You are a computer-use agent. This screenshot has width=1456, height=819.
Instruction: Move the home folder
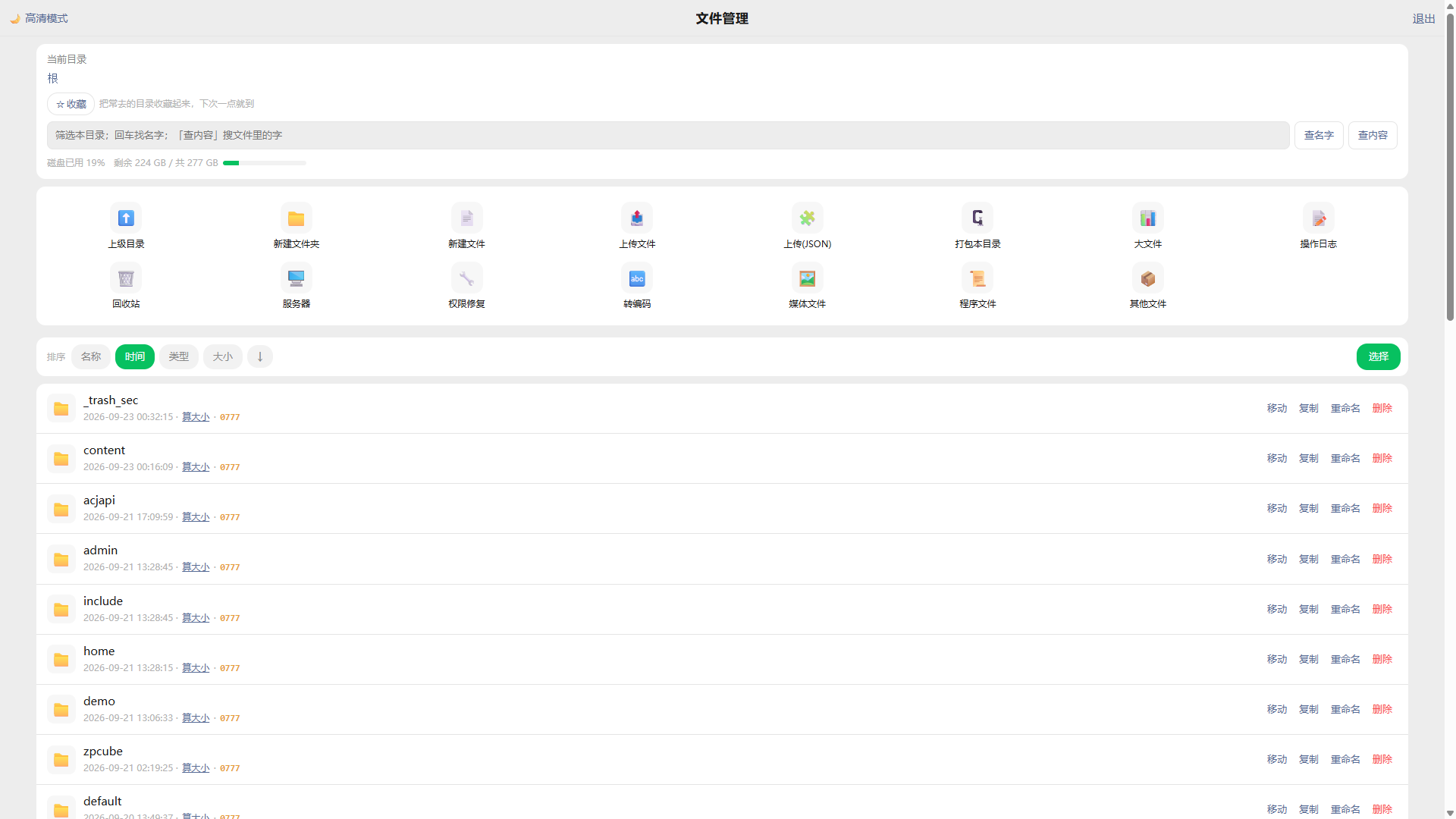(x=1277, y=659)
